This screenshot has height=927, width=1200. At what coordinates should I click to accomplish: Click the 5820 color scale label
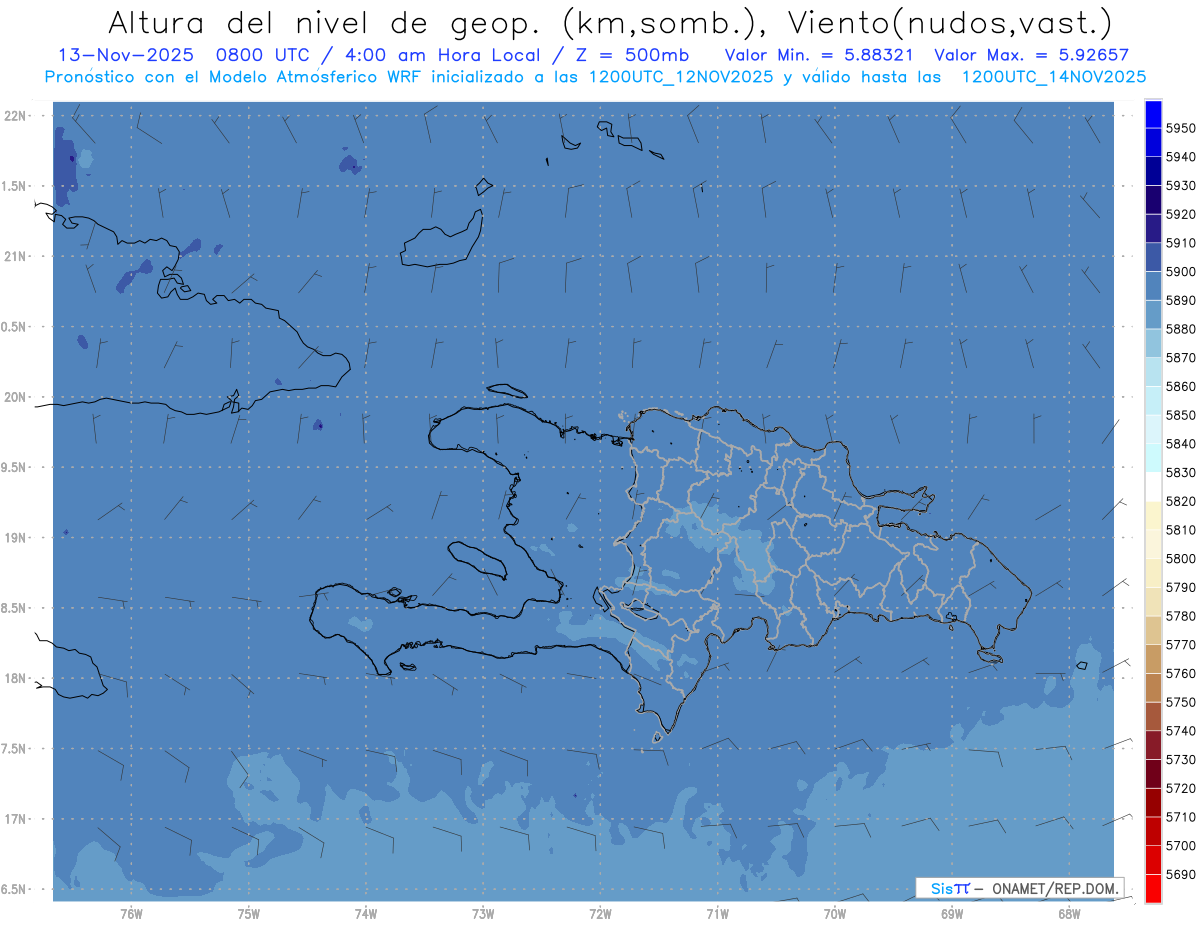click(x=1180, y=501)
